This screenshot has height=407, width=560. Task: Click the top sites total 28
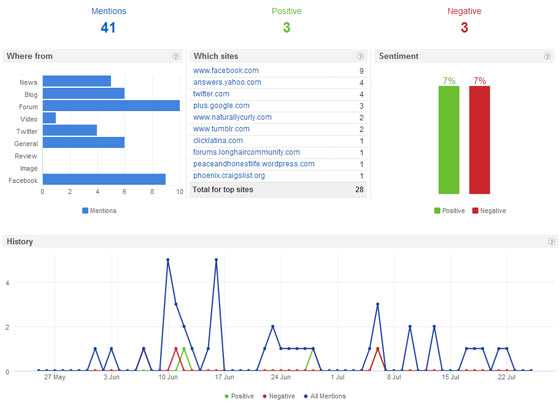point(359,190)
